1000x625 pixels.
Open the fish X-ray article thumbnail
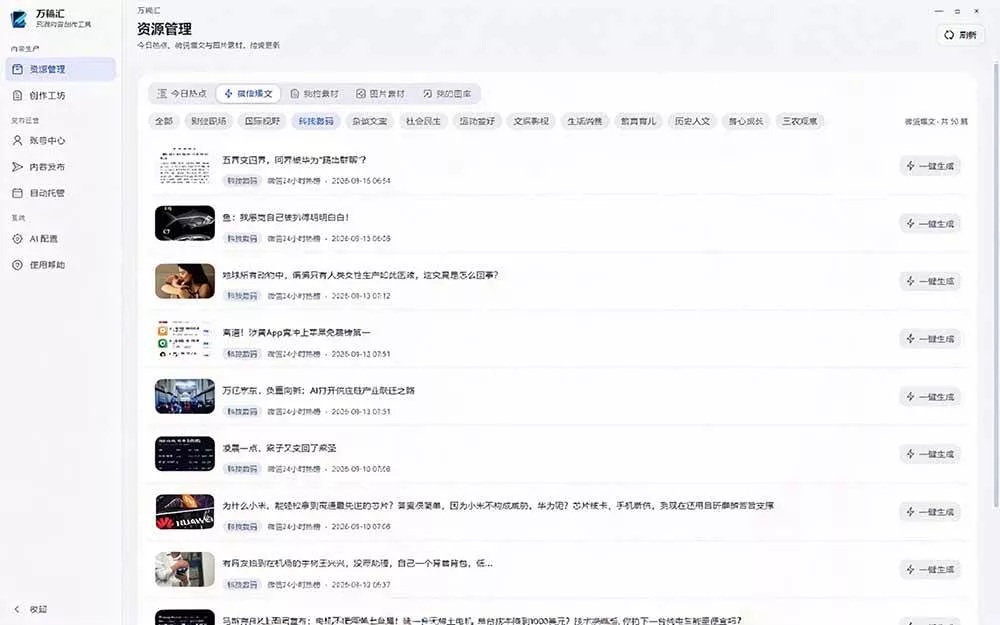pos(185,223)
